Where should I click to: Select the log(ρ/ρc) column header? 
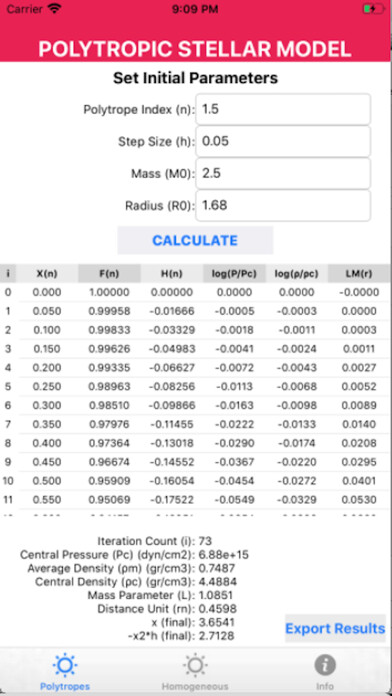coord(297,274)
